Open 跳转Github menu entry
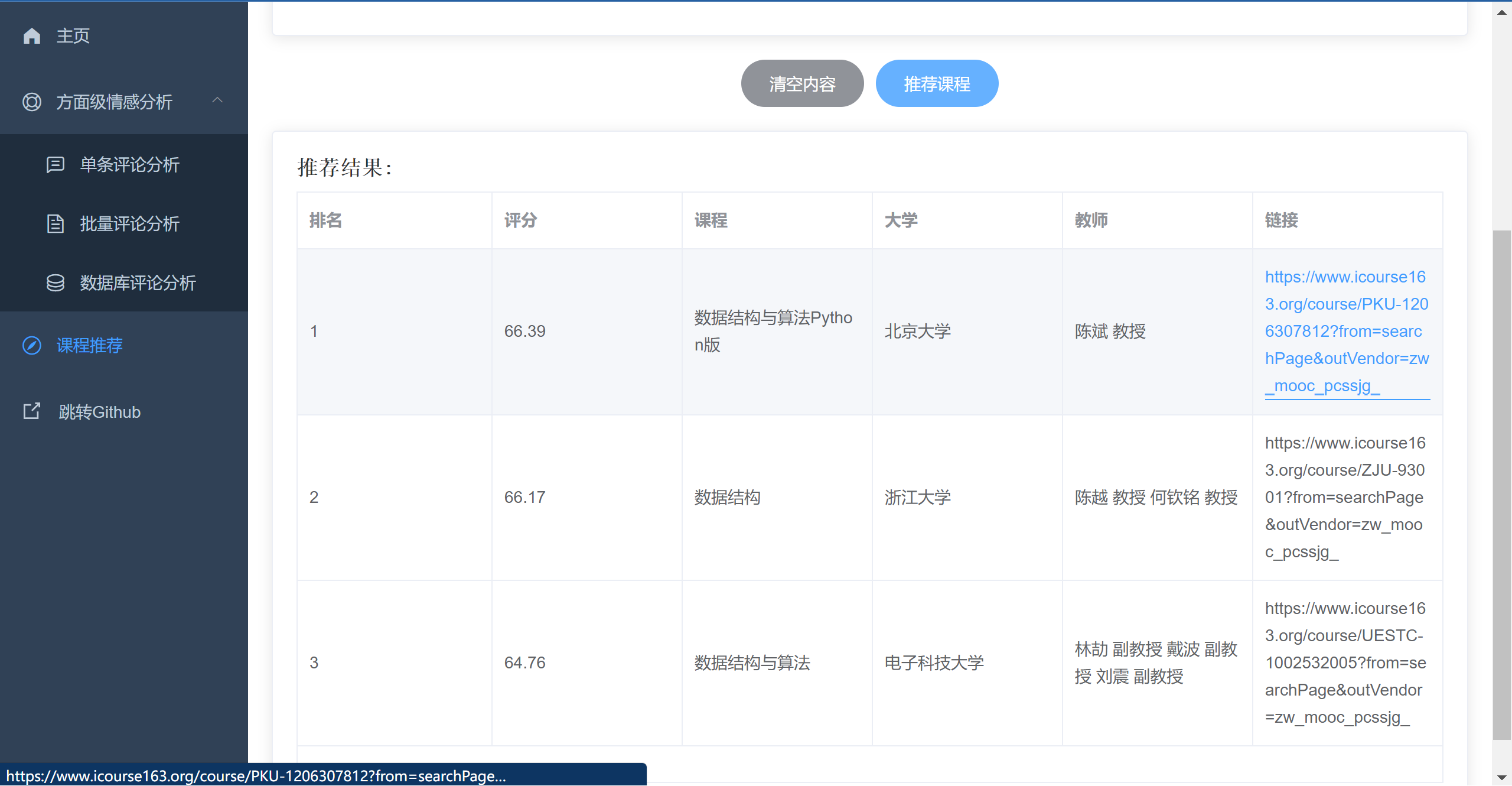The width and height of the screenshot is (1512, 786). [99, 412]
